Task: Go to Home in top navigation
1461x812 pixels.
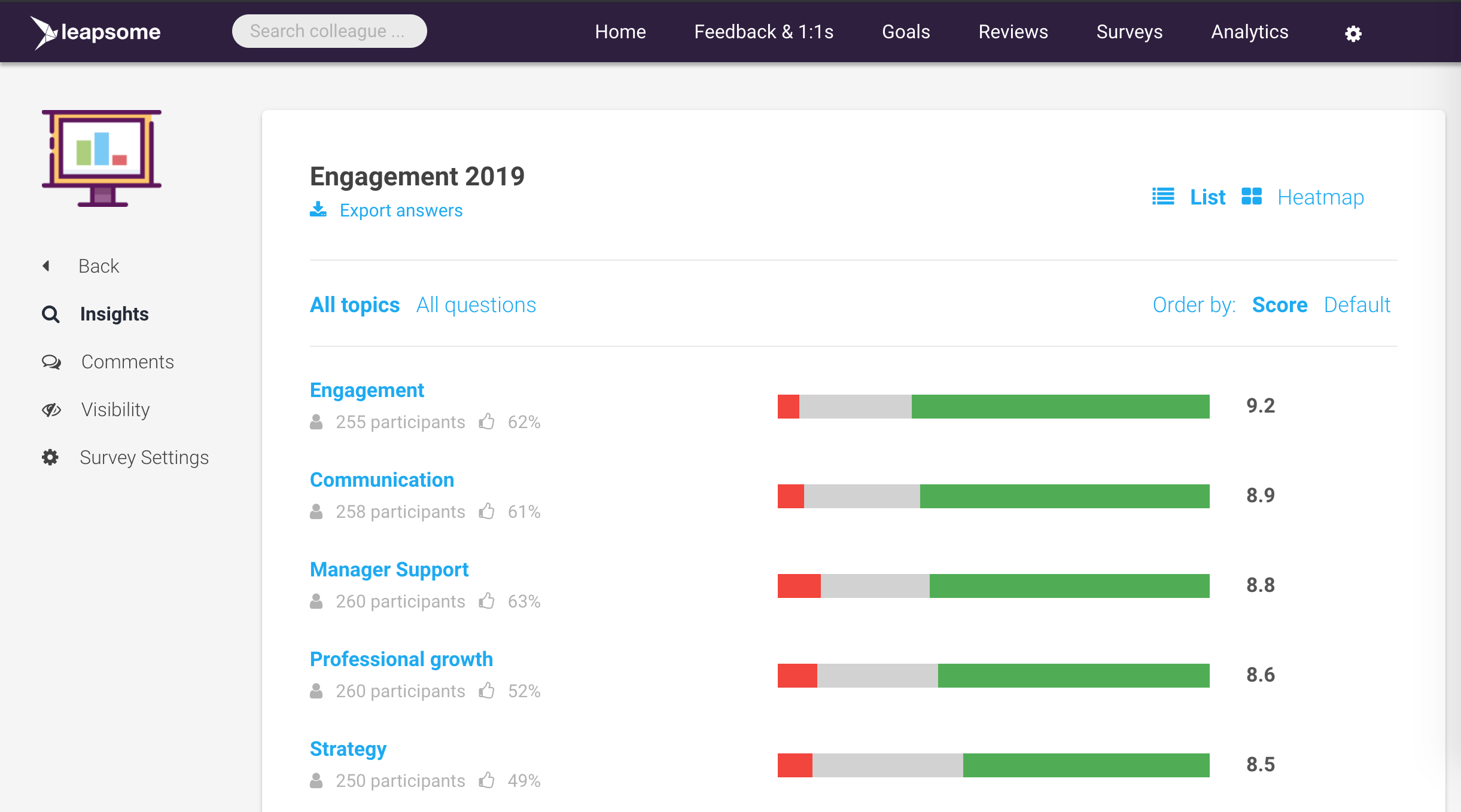Action: pos(620,32)
